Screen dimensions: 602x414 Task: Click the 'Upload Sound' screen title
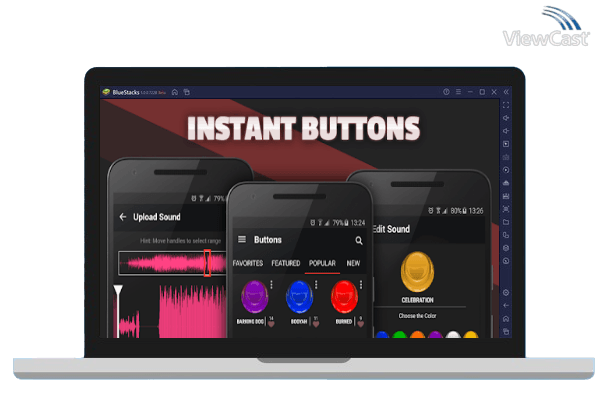click(157, 217)
